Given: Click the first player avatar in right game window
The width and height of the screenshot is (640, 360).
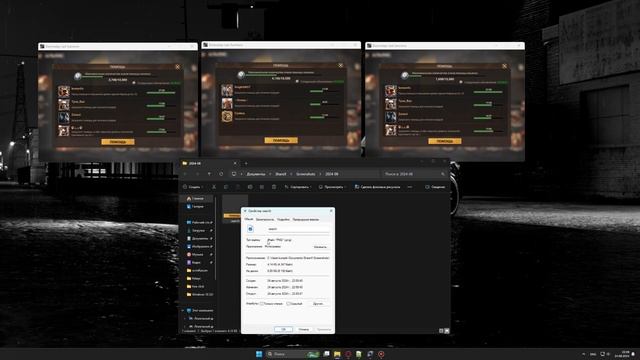Looking at the screenshot, I should click(391, 91).
